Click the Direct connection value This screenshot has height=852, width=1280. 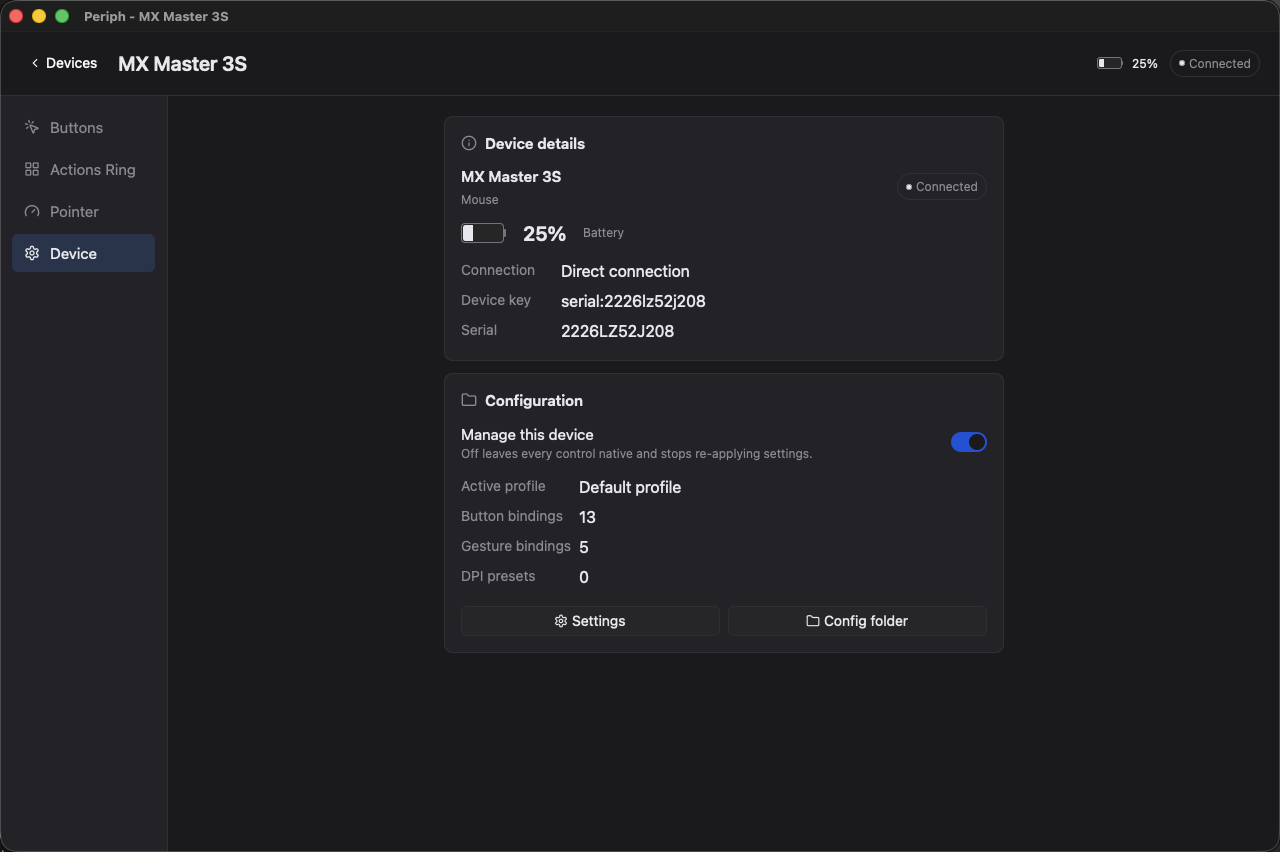[625, 271]
